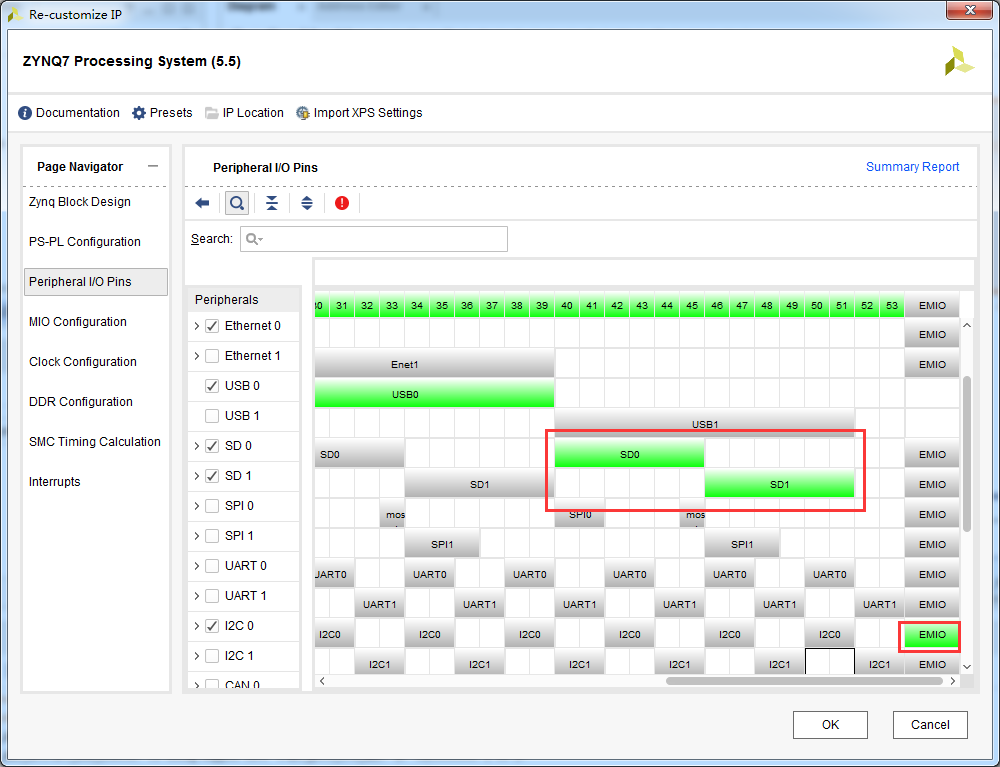The height and width of the screenshot is (767, 1000).
Task: Expand SPI 1 tree node
Action: [x=196, y=536]
